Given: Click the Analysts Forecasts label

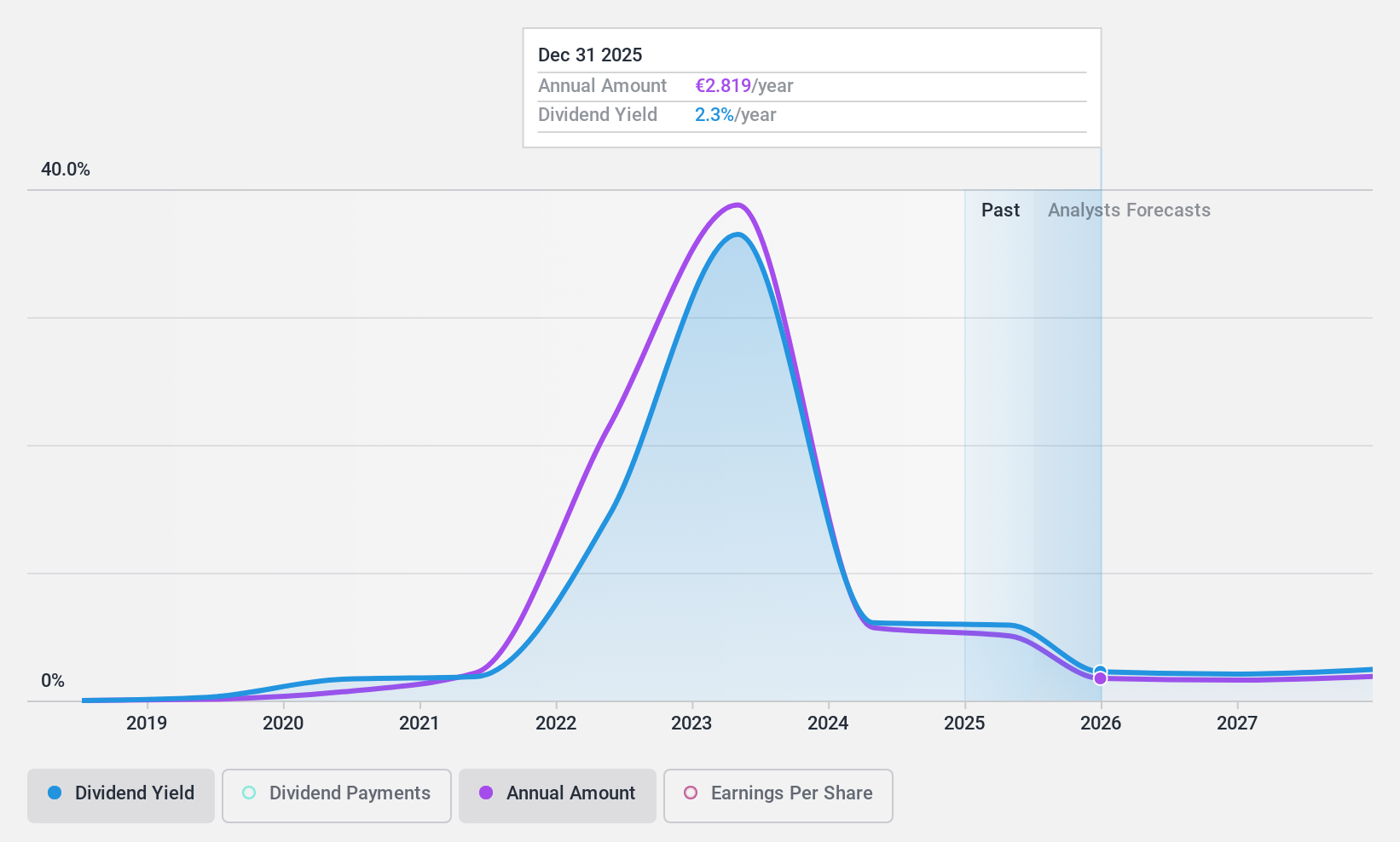Looking at the screenshot, I should tap(1129, 210).
